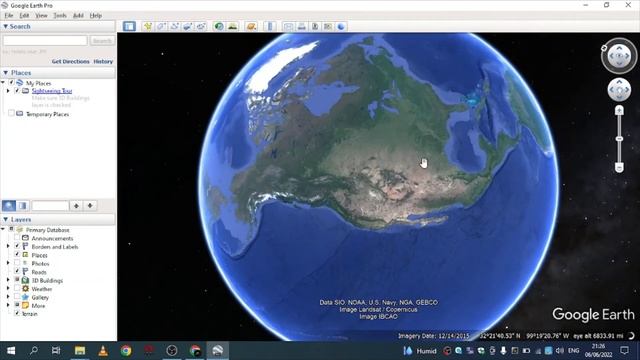Image resolution: width=640 pixels, height=360 pixels.
Task: Click the Sign in globe icon in the toolbar
Action: point(341,27)
